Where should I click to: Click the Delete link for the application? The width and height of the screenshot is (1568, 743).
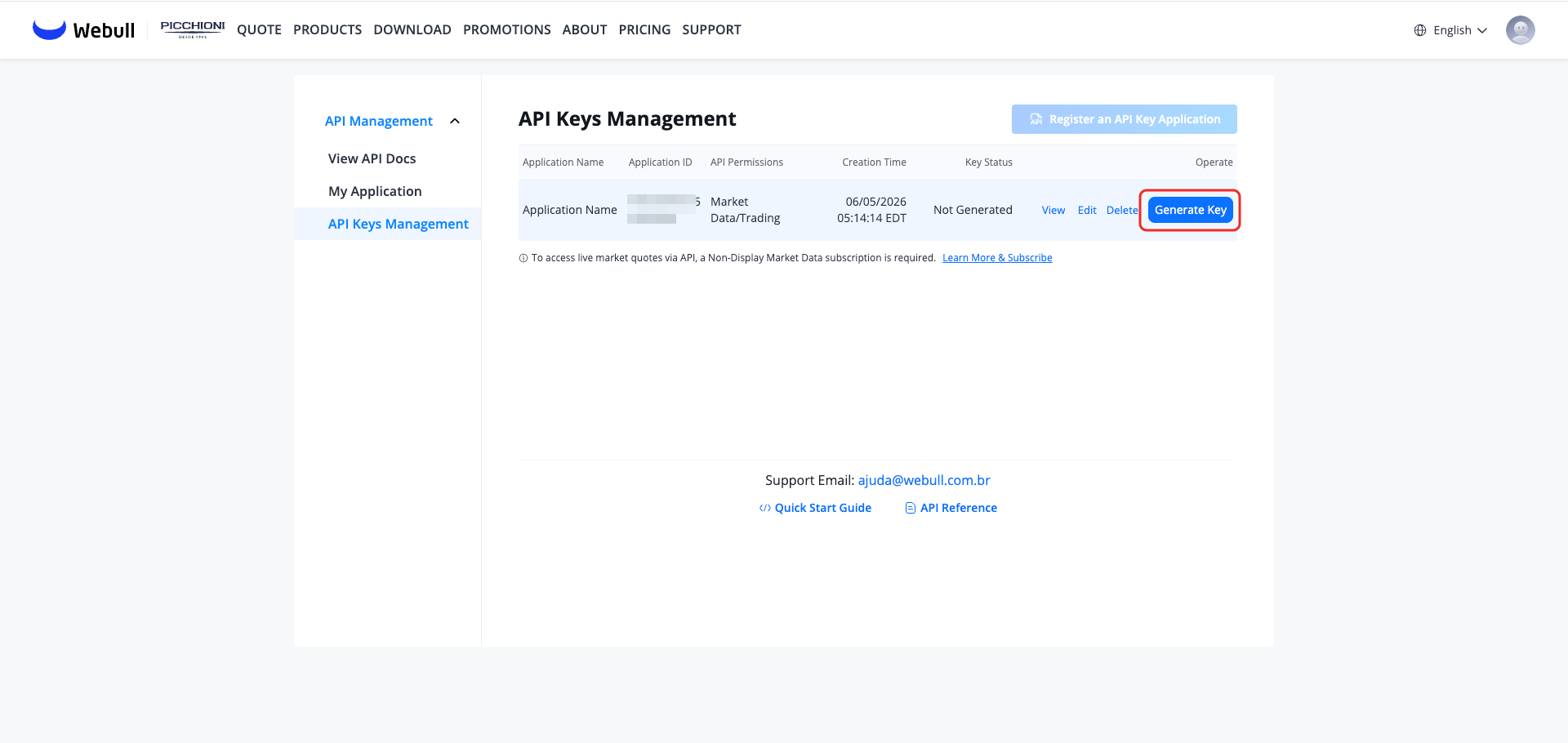[1122, 210]
